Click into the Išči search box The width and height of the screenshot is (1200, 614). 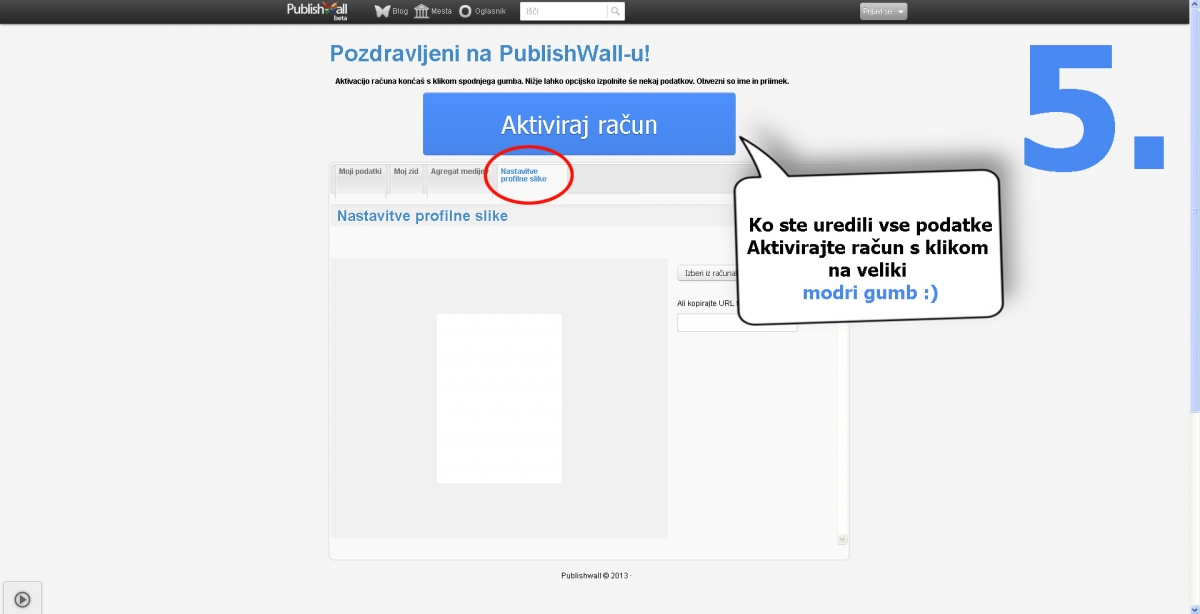[x=563, y=12]
